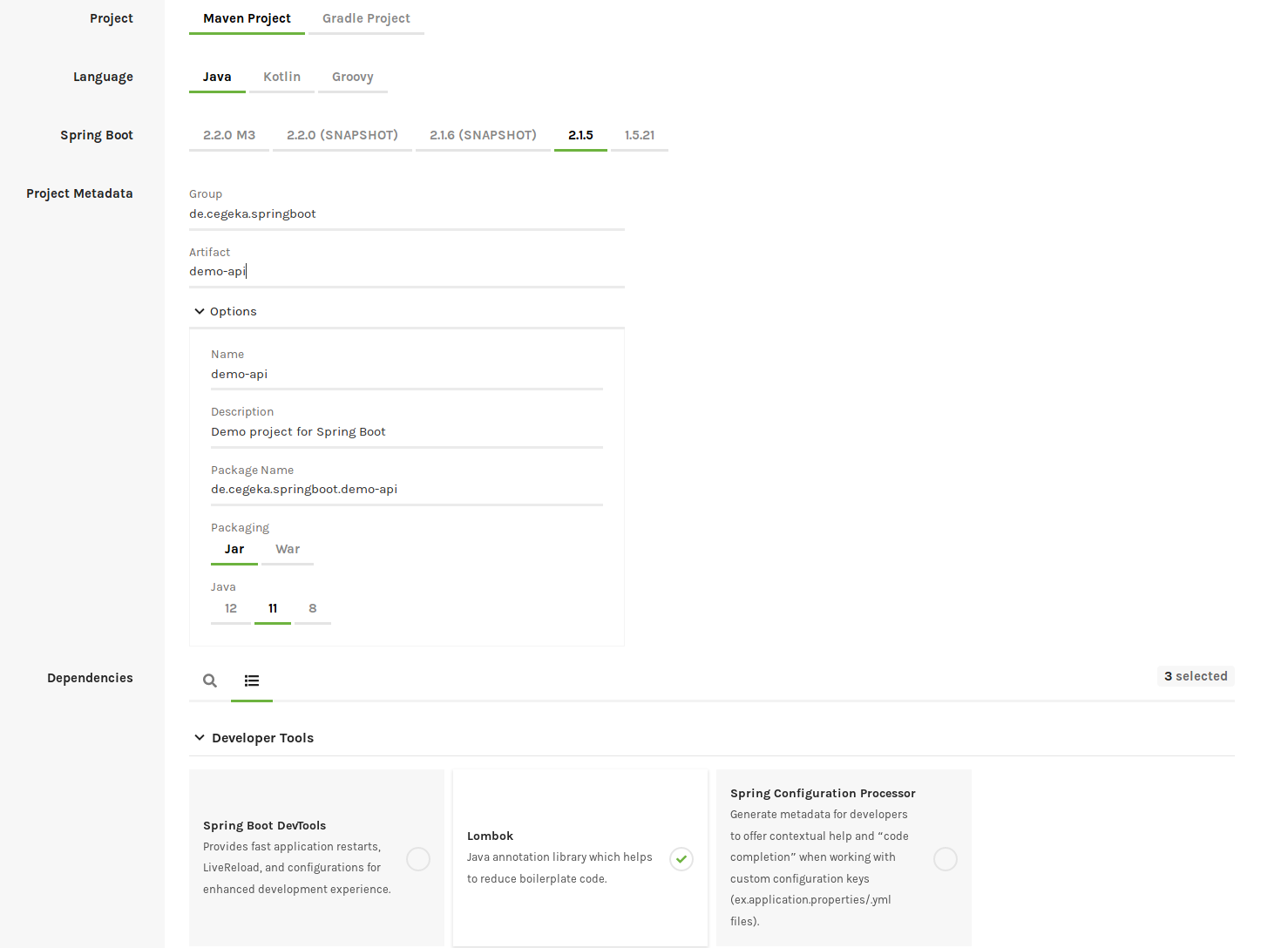The width and height of the screenshot is (1288, 948).
Task: Set packaging to Jar
Action: point(234,549)
